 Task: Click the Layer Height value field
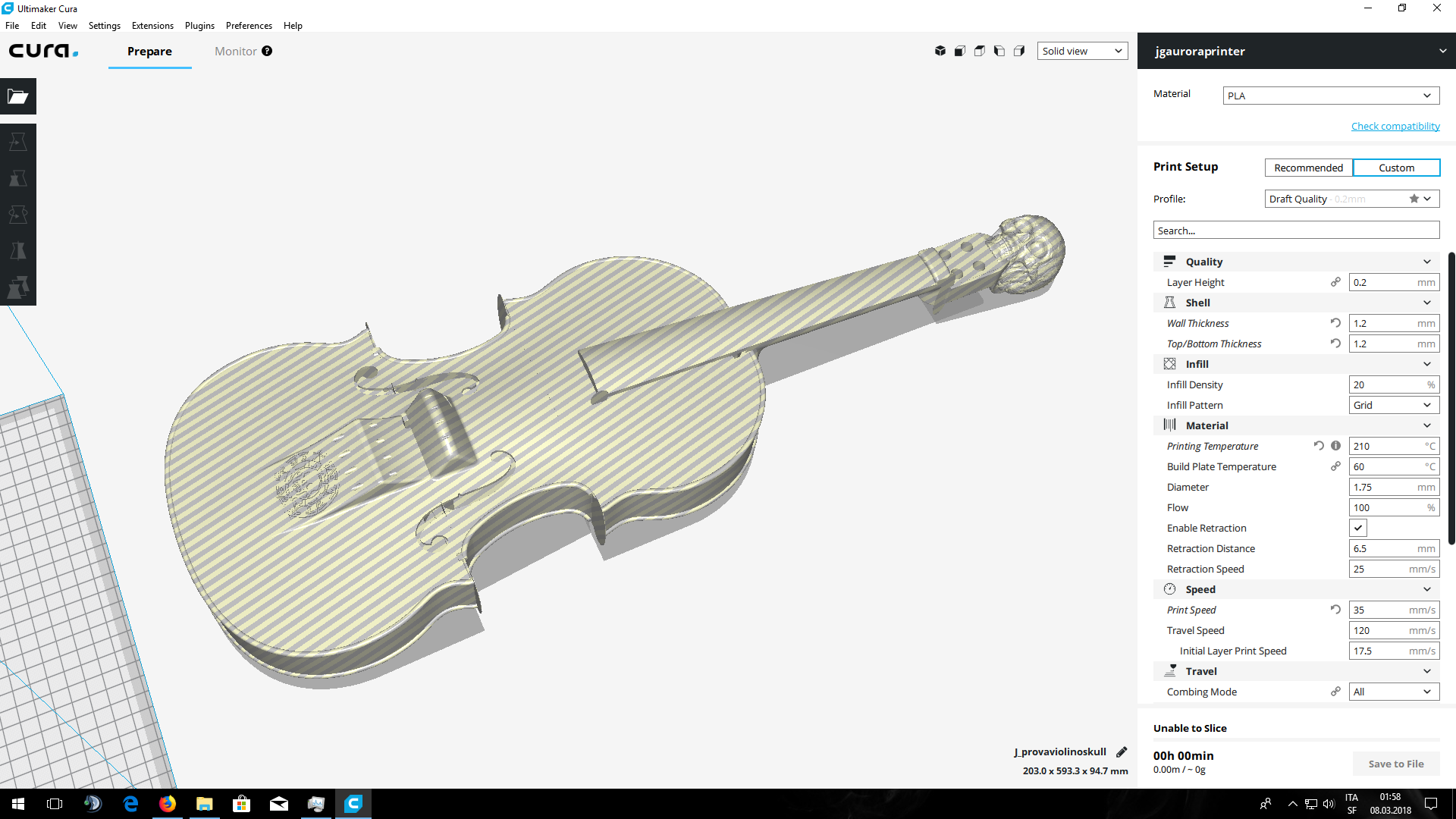tap(1394, 282)
